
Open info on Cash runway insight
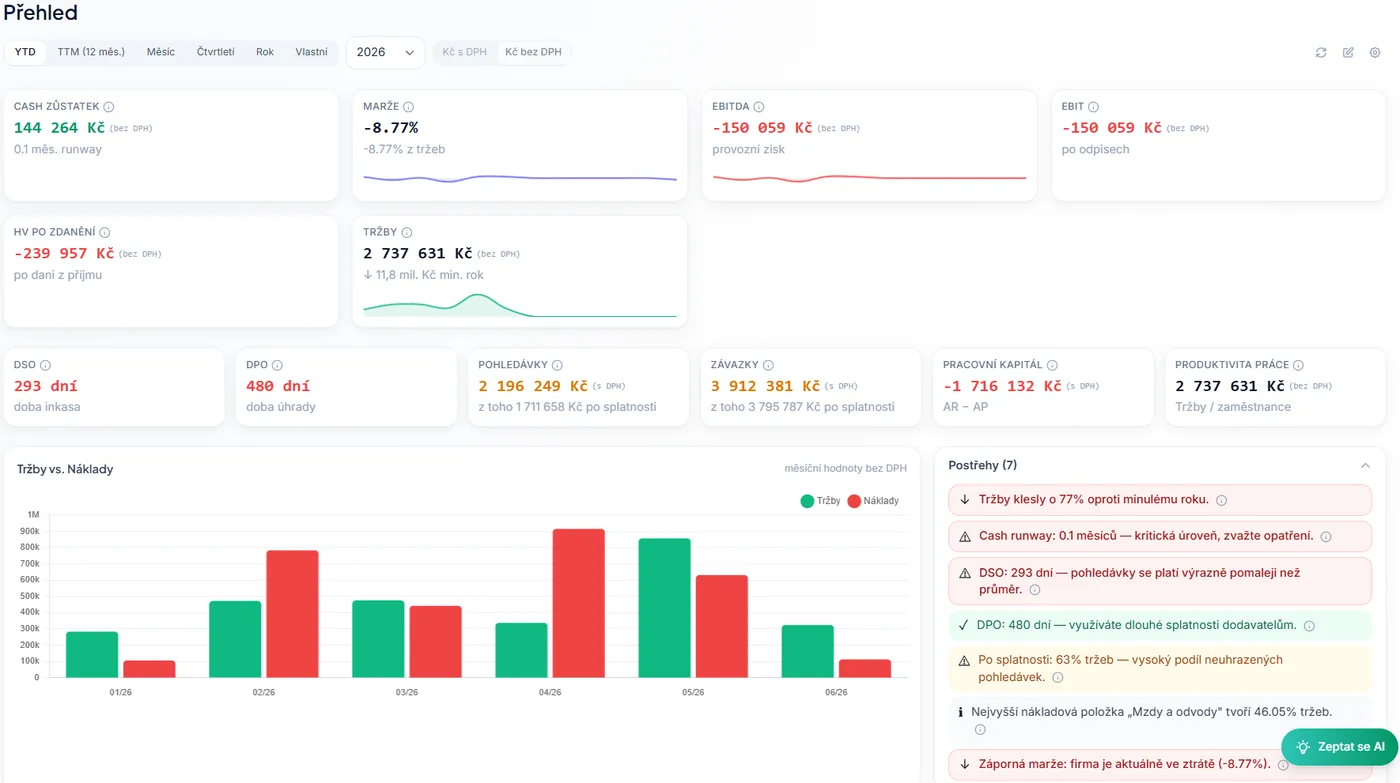pyautogui.click(x=1326, y=537)
